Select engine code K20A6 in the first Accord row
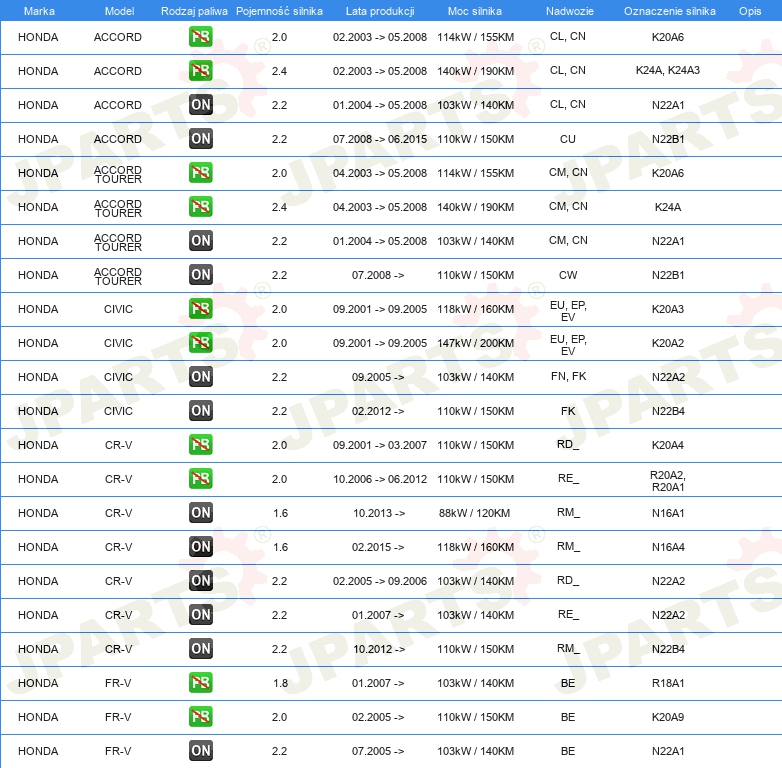Viewport: 782px width, 768px height. pos(668,37)
